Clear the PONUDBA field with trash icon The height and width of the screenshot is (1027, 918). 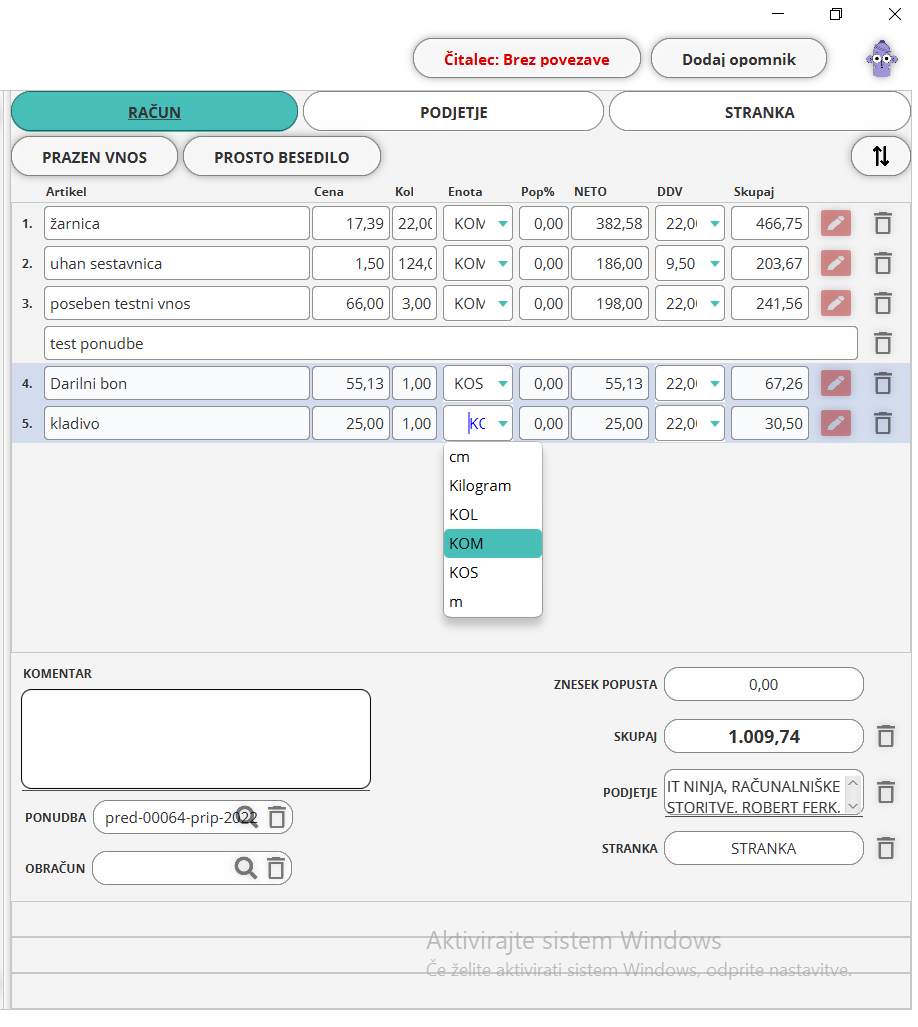click(277, 817)
